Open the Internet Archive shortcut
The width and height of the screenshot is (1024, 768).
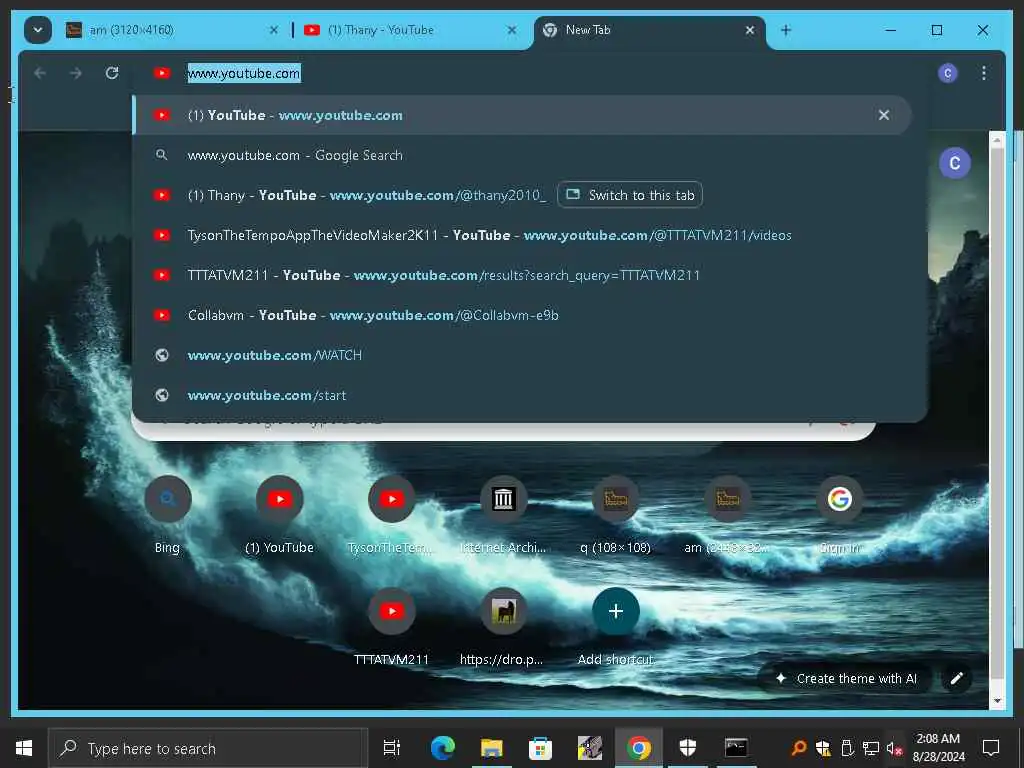coord(504,515)
